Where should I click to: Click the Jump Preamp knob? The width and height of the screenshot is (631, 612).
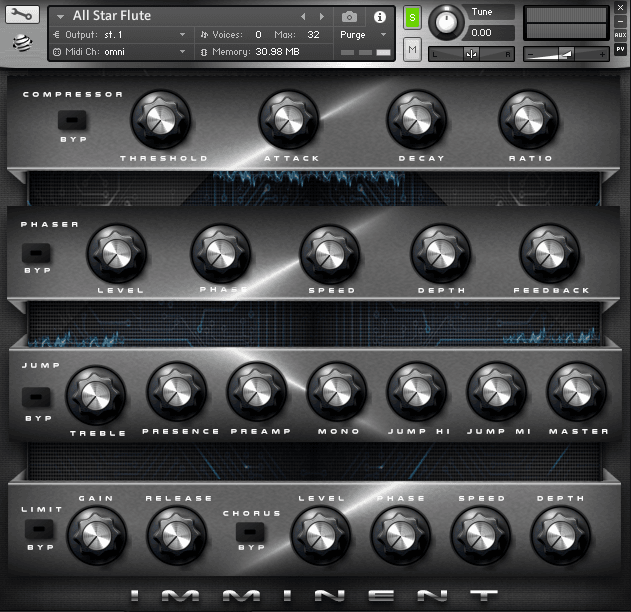tap(257, 392)
